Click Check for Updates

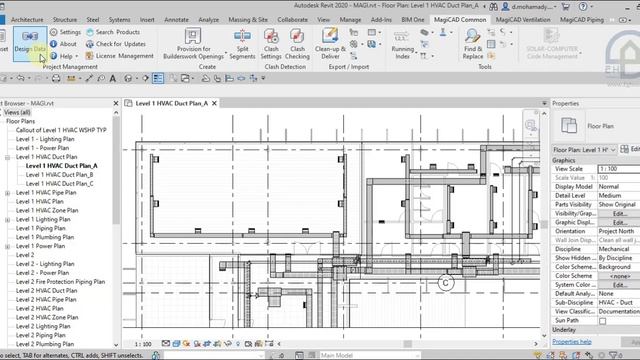click(x=116, y=44)
